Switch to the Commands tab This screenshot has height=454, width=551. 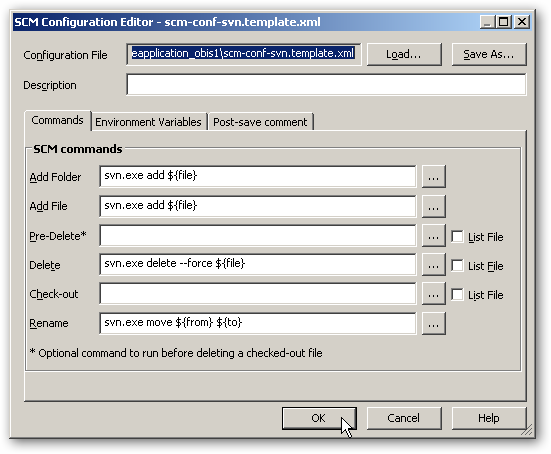[x=57, y=121]
